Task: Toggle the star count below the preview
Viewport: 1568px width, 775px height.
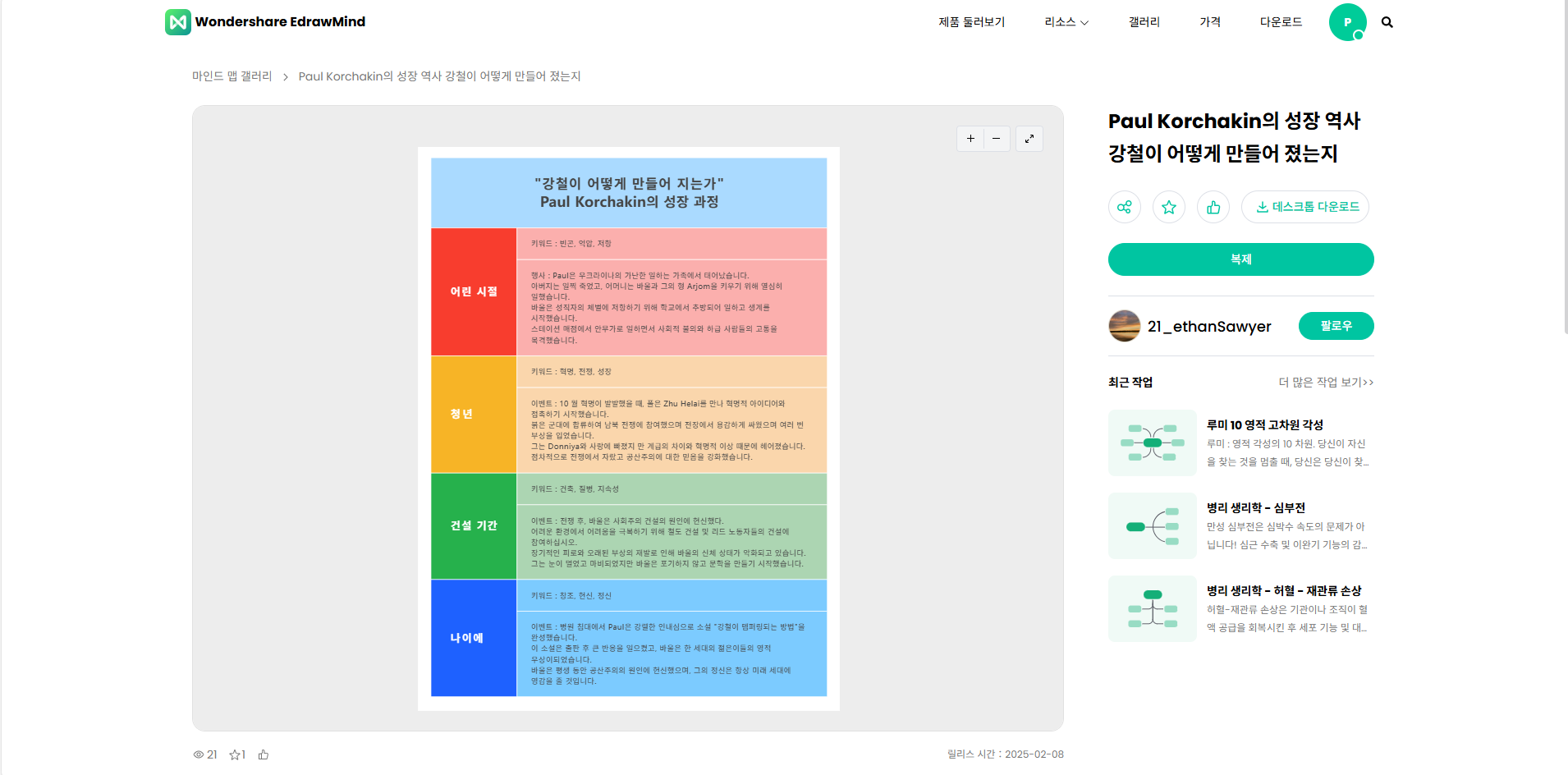Action: (237, 754)
